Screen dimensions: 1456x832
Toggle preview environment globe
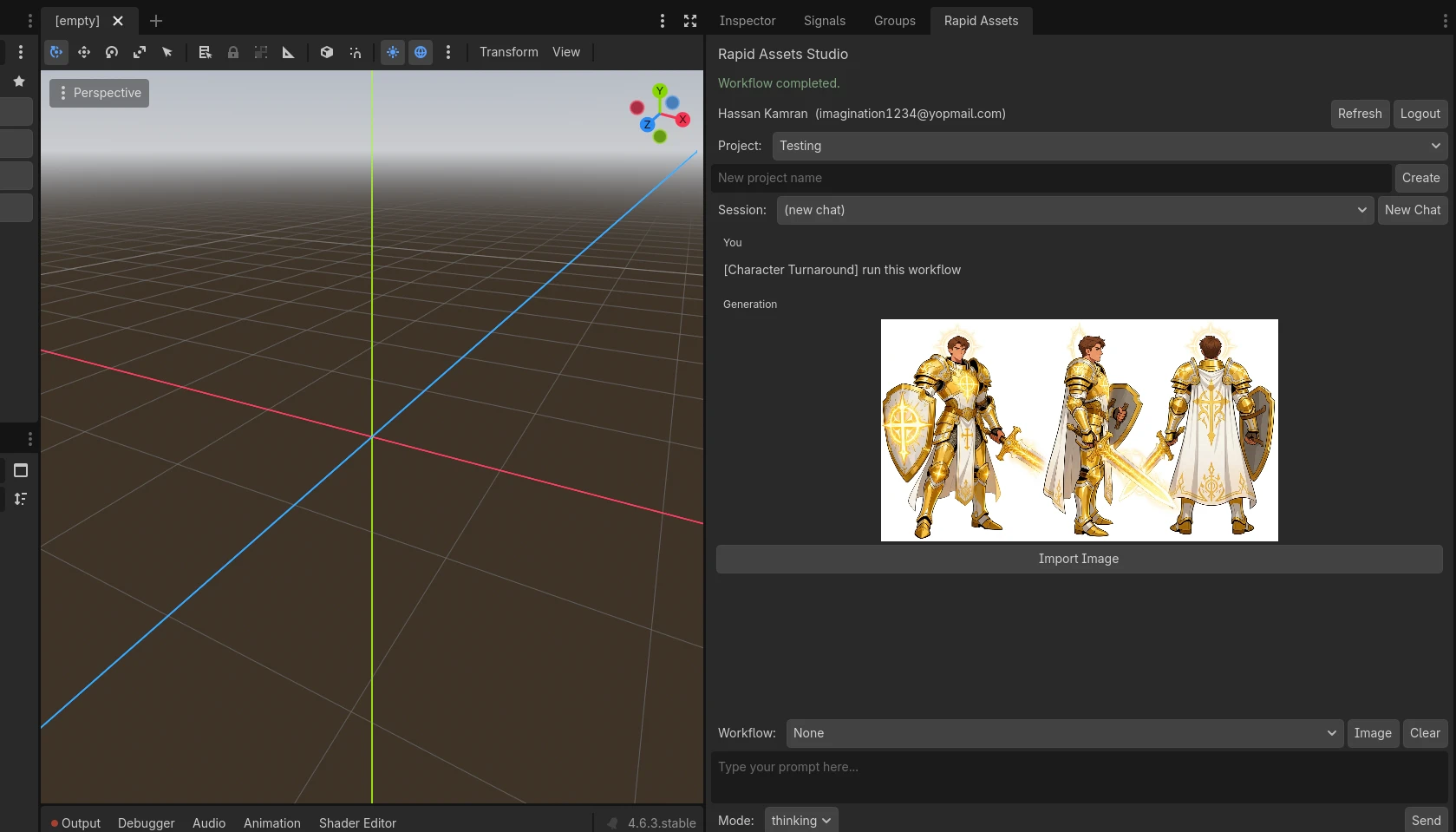pyautogui.click(x=421, y=52)
